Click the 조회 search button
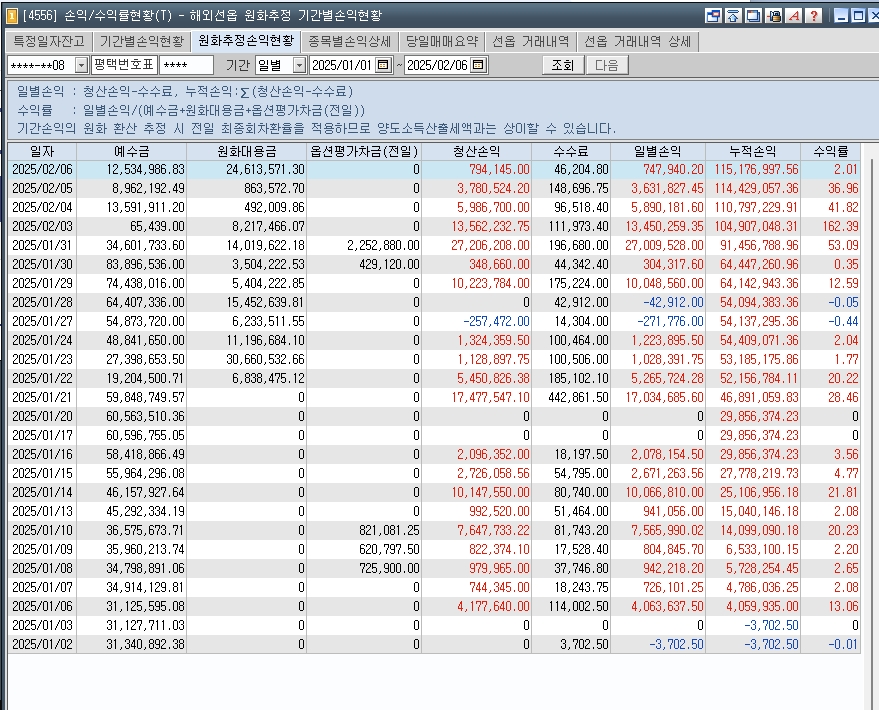Image resolution: width=879 pixels, height=710 pixels. [x=563, y=66]
